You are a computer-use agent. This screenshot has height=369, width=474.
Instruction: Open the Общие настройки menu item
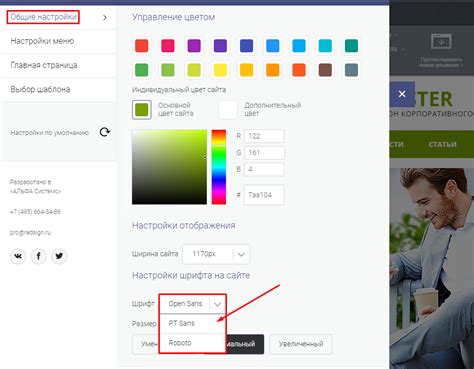43,17
